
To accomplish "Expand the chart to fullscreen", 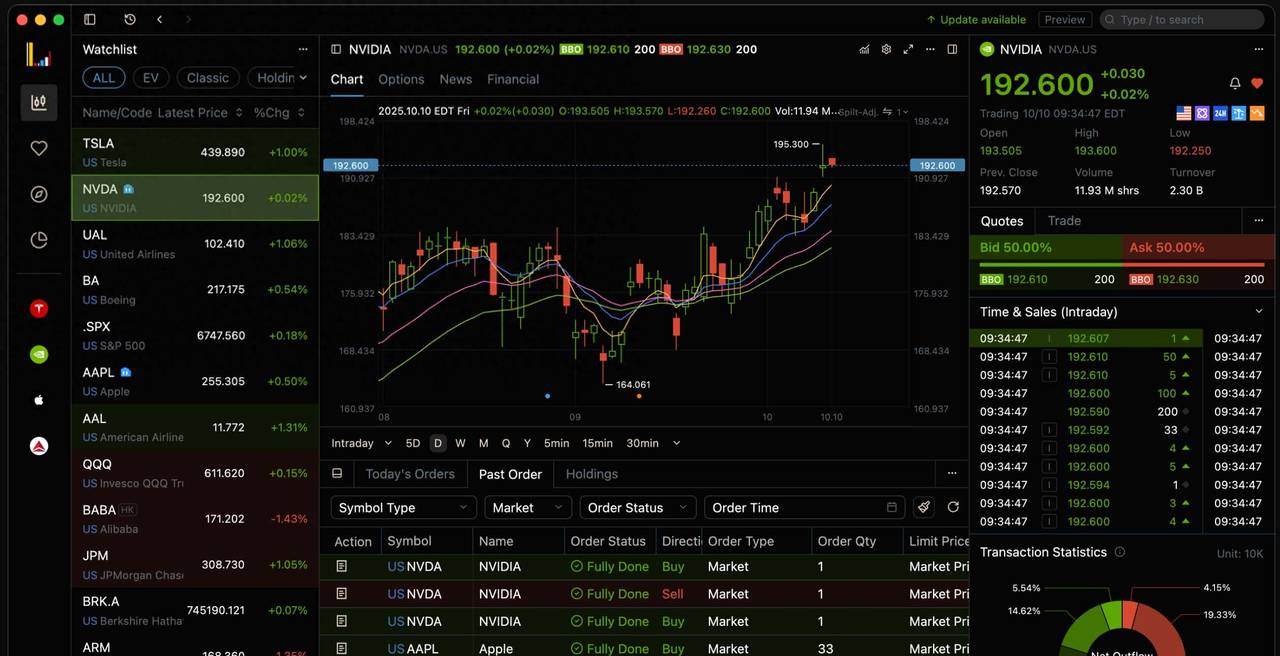I will point(908,49).
